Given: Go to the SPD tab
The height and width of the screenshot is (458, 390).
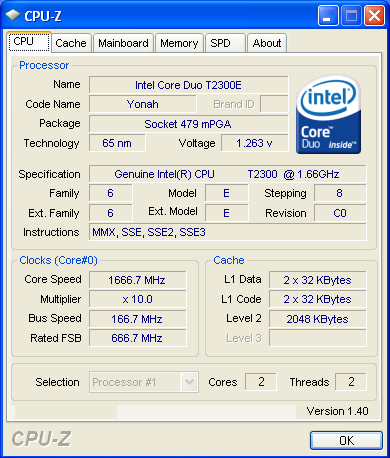Looking at the screenshot, I should coord(225,43).
